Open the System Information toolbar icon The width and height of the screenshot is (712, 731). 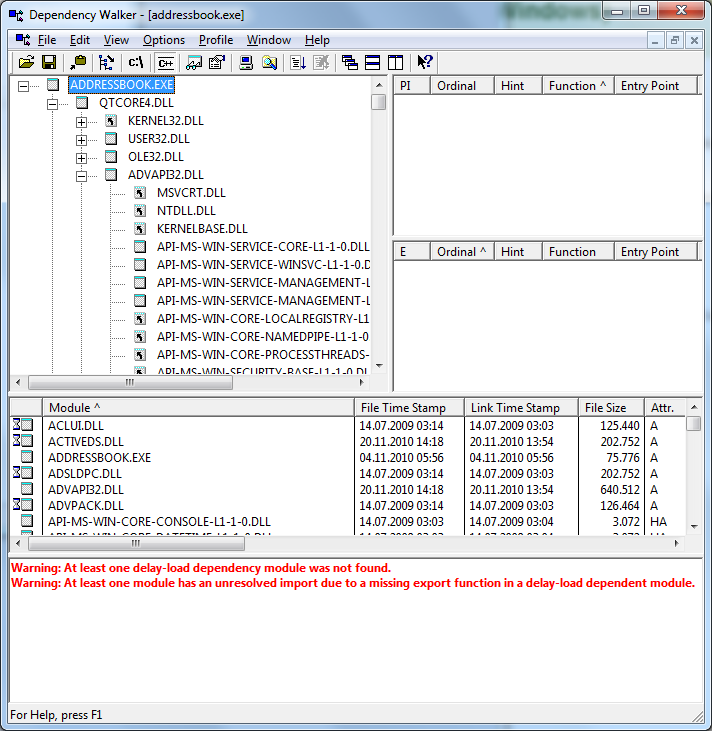[x=246, y=62]
